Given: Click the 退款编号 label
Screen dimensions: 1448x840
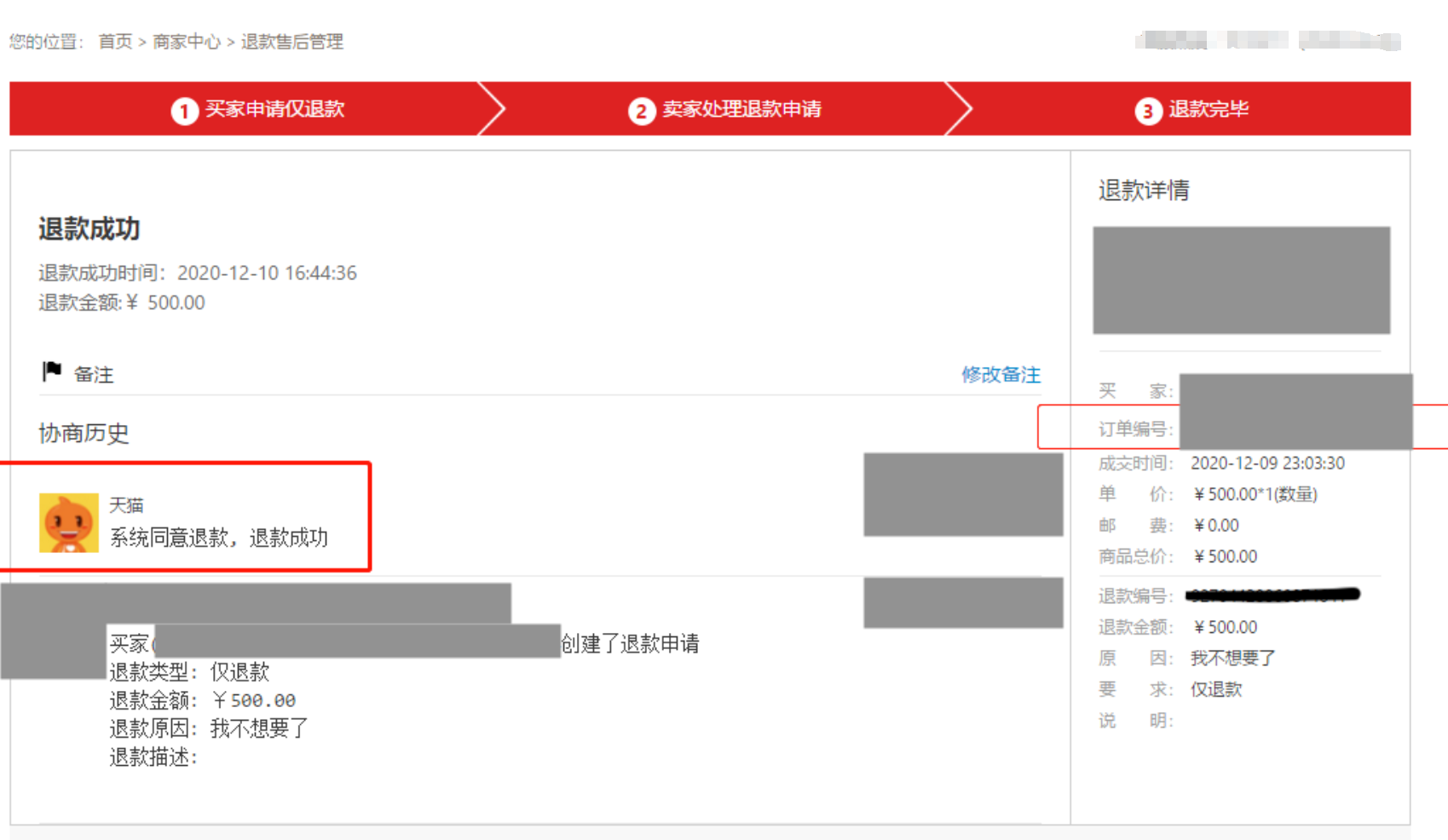Looking at the screenshot, I should [1135, 596].
